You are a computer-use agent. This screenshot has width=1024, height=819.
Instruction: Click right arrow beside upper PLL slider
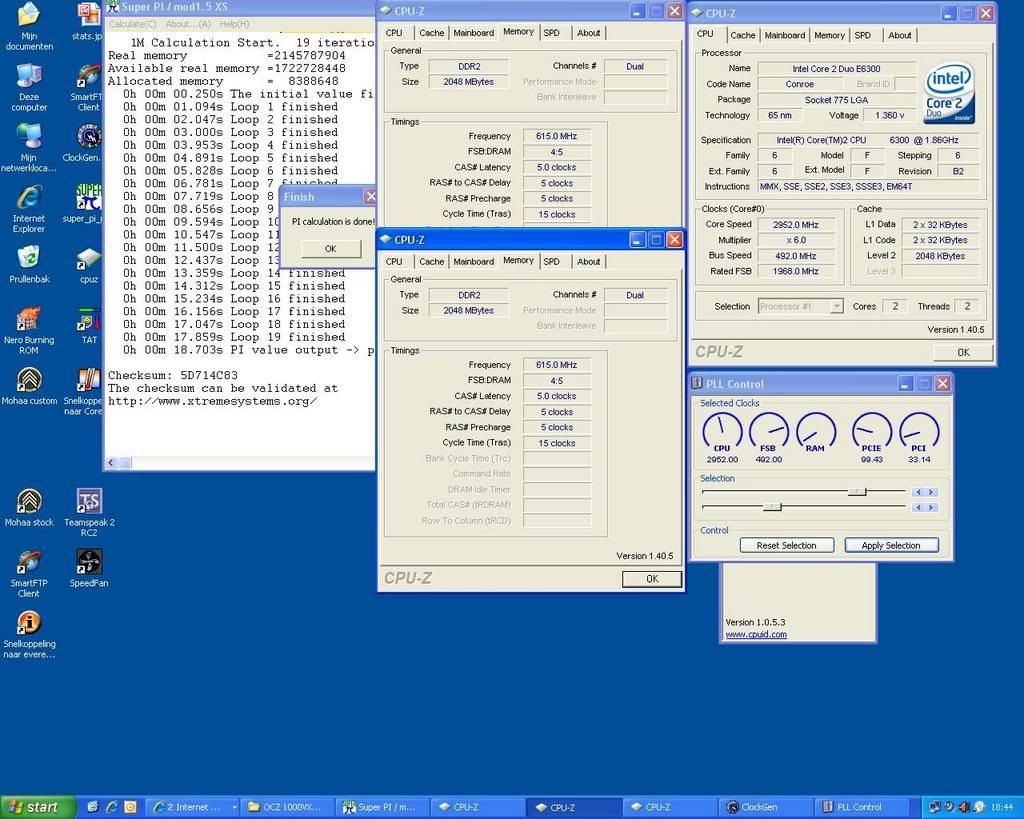point(931,492)
